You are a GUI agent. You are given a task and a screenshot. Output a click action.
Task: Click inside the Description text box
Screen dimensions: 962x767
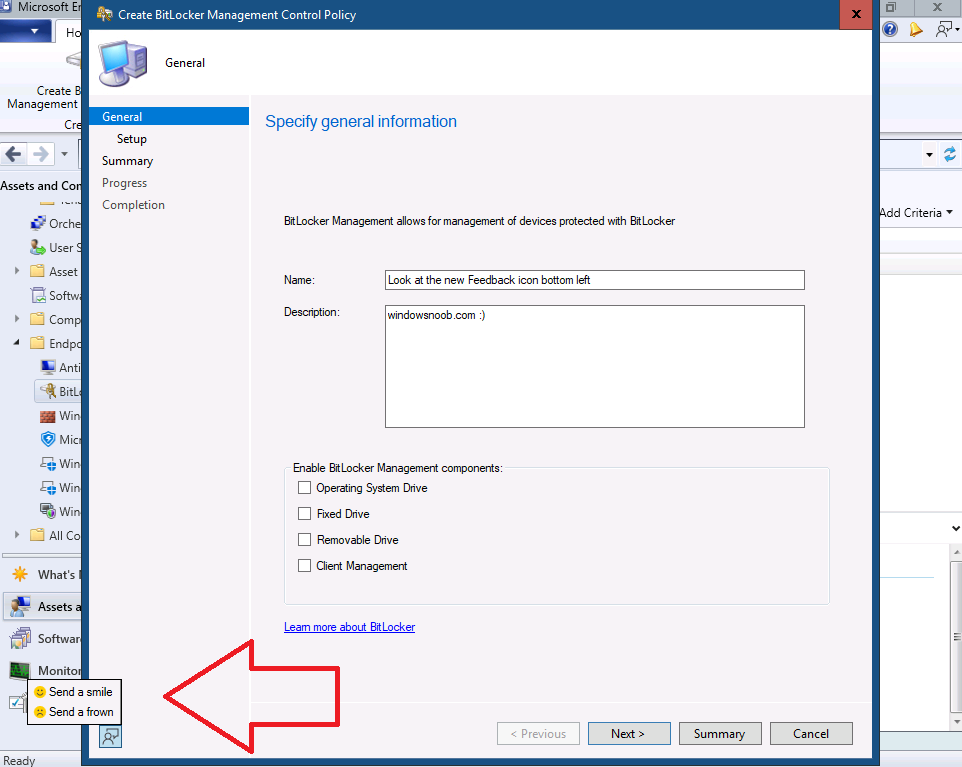click(595, 366)
